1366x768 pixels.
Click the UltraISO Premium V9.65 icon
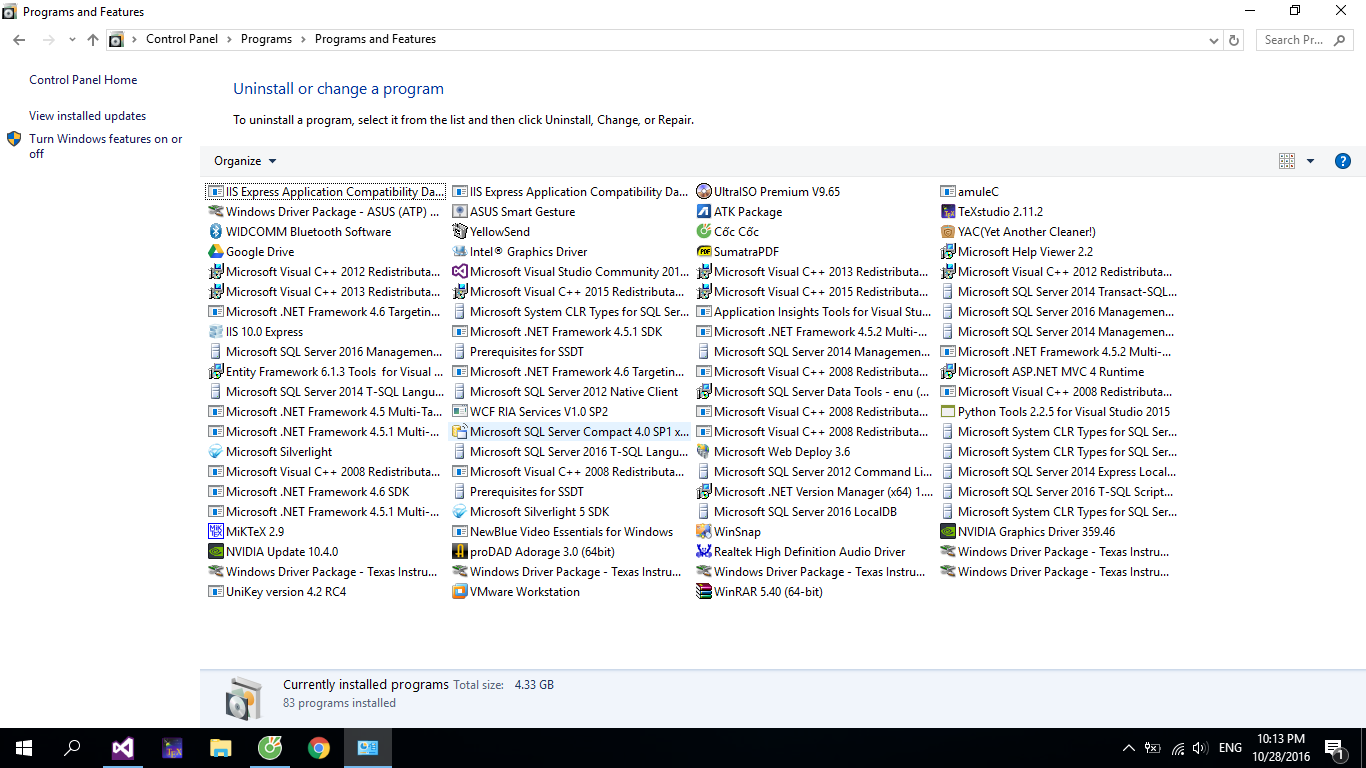(x=704, y=192)
